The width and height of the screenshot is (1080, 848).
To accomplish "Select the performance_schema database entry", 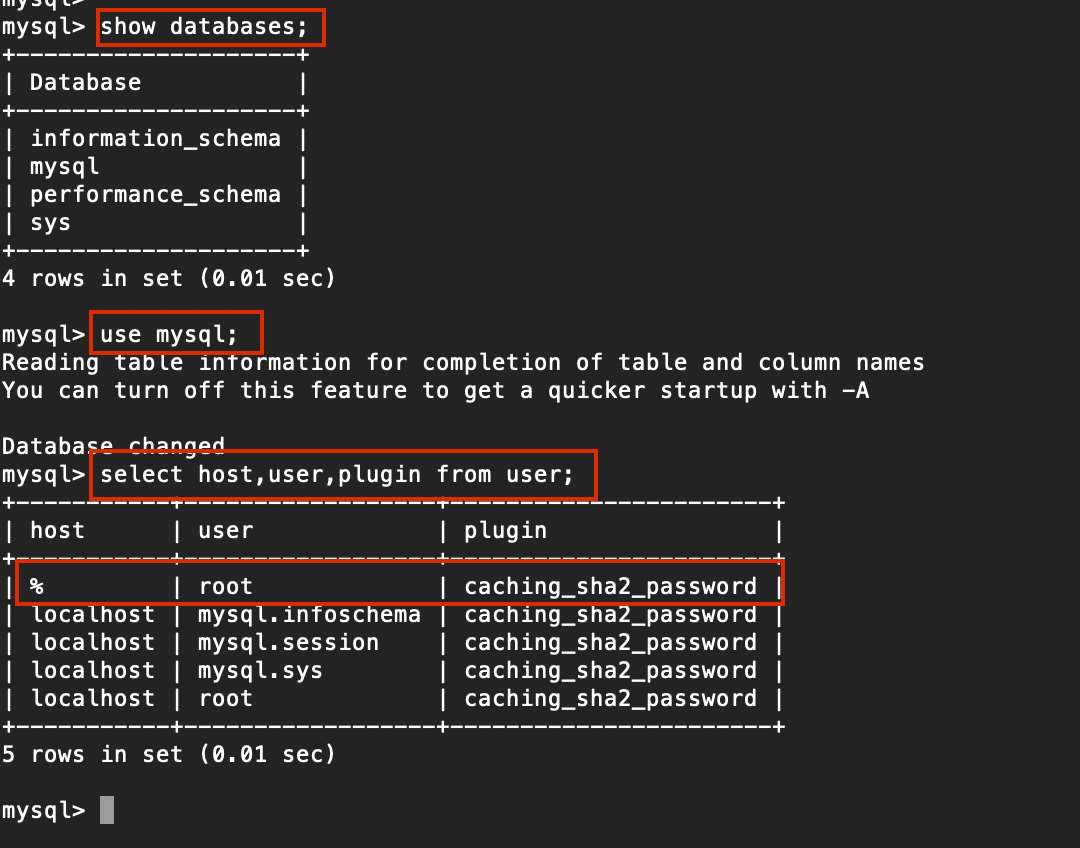I will (x=155, y=194).
